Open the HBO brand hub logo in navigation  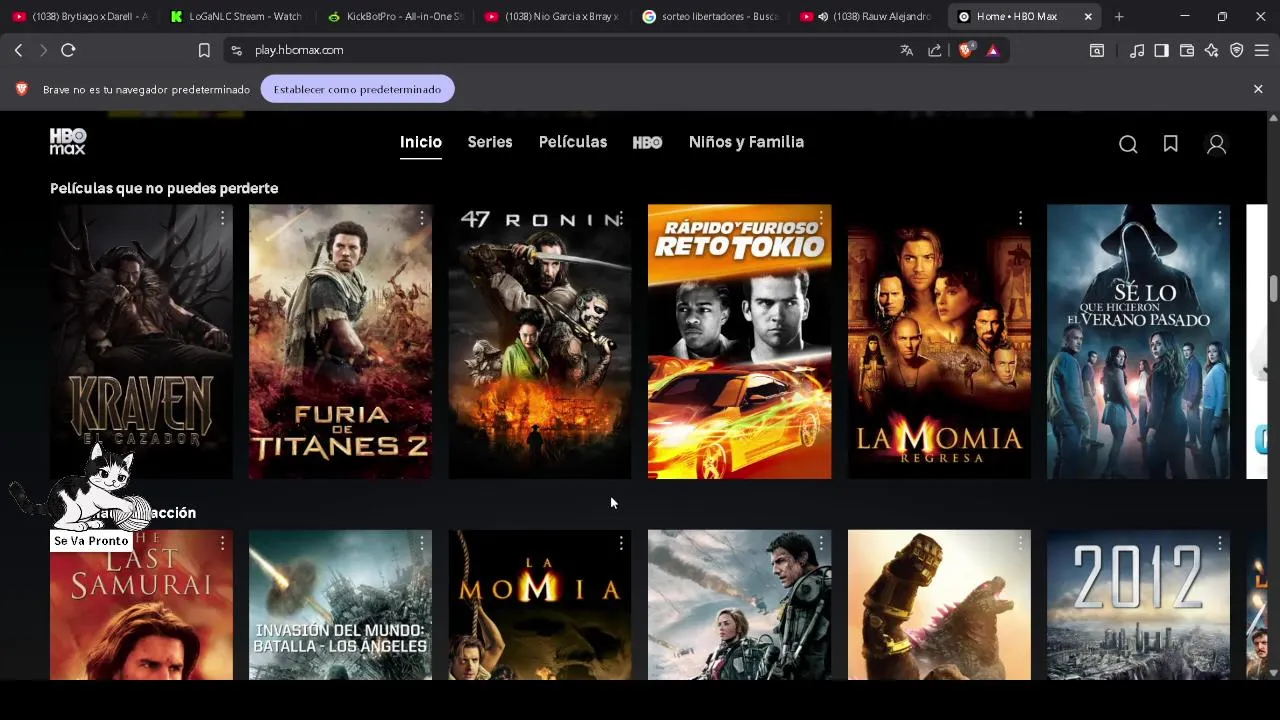click(647, 142)
